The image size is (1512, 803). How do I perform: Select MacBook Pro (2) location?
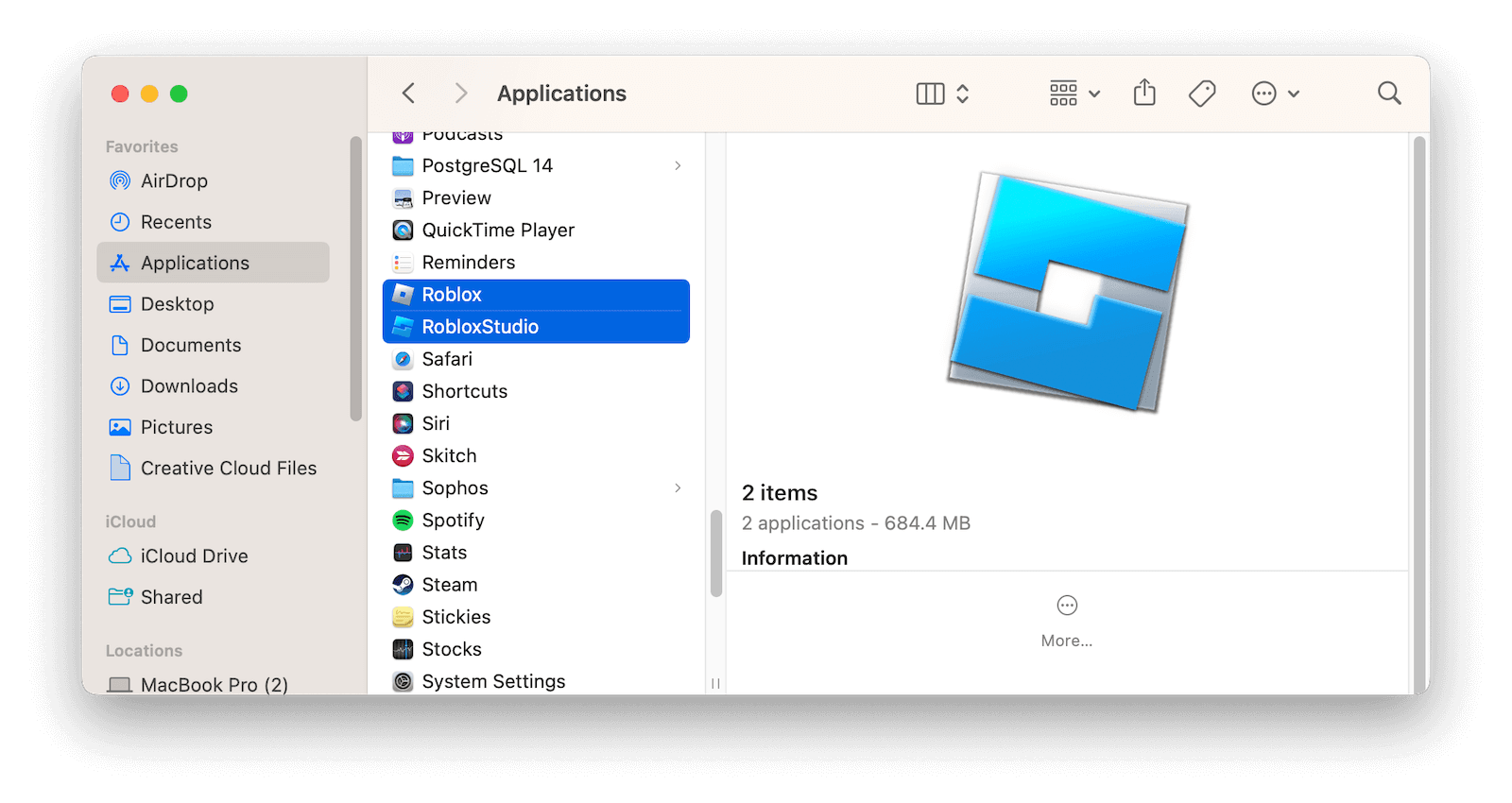[213, 684]
